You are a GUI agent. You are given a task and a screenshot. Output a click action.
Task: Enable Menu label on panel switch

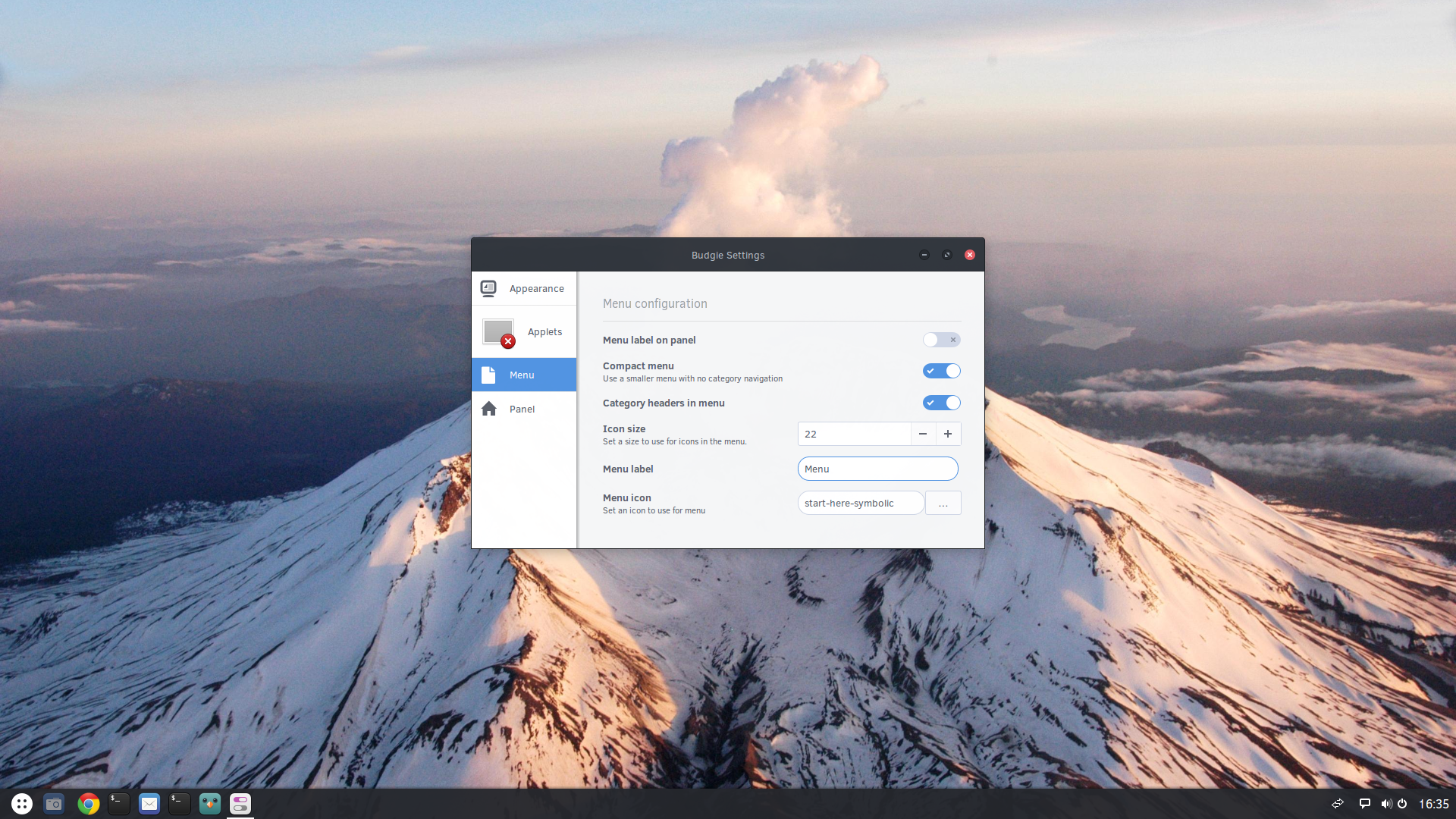[x=942, y=340]
